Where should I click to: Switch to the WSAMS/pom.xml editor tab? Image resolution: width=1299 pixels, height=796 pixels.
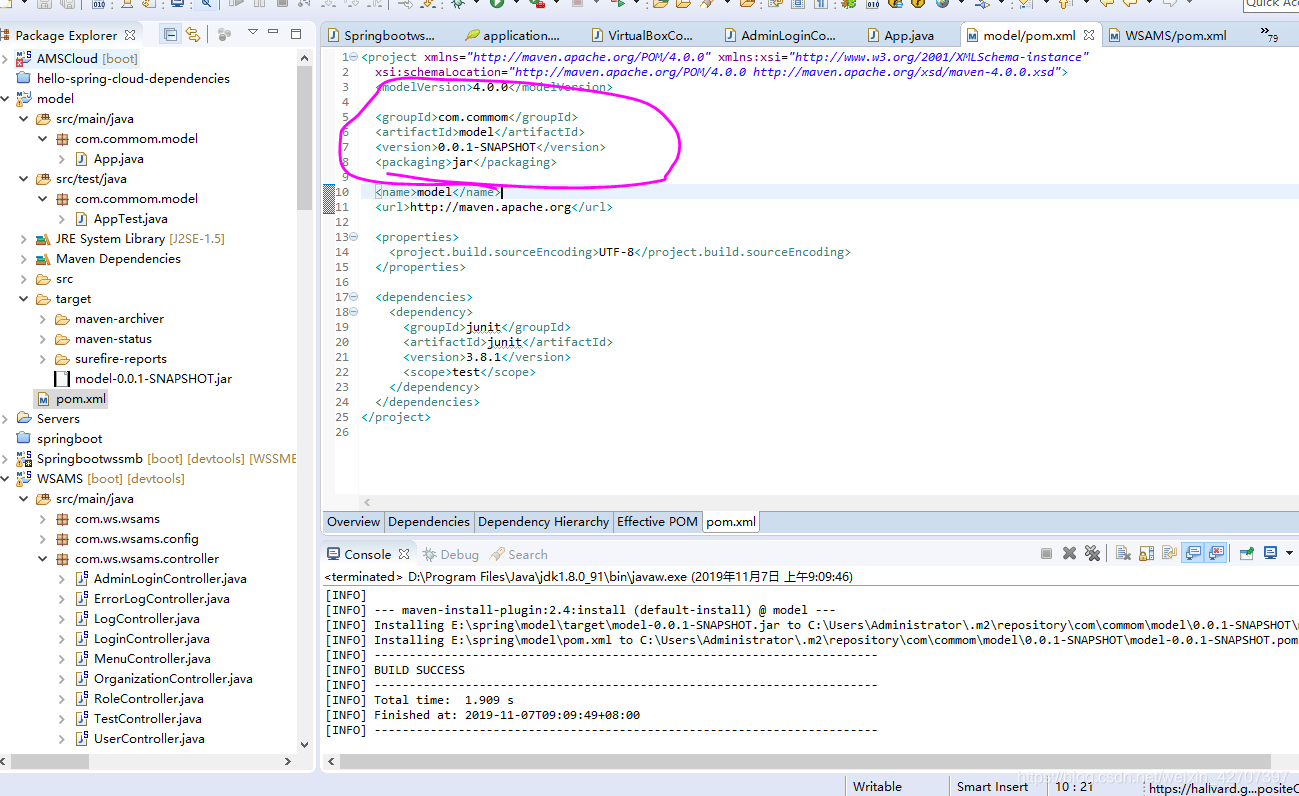1168,35
